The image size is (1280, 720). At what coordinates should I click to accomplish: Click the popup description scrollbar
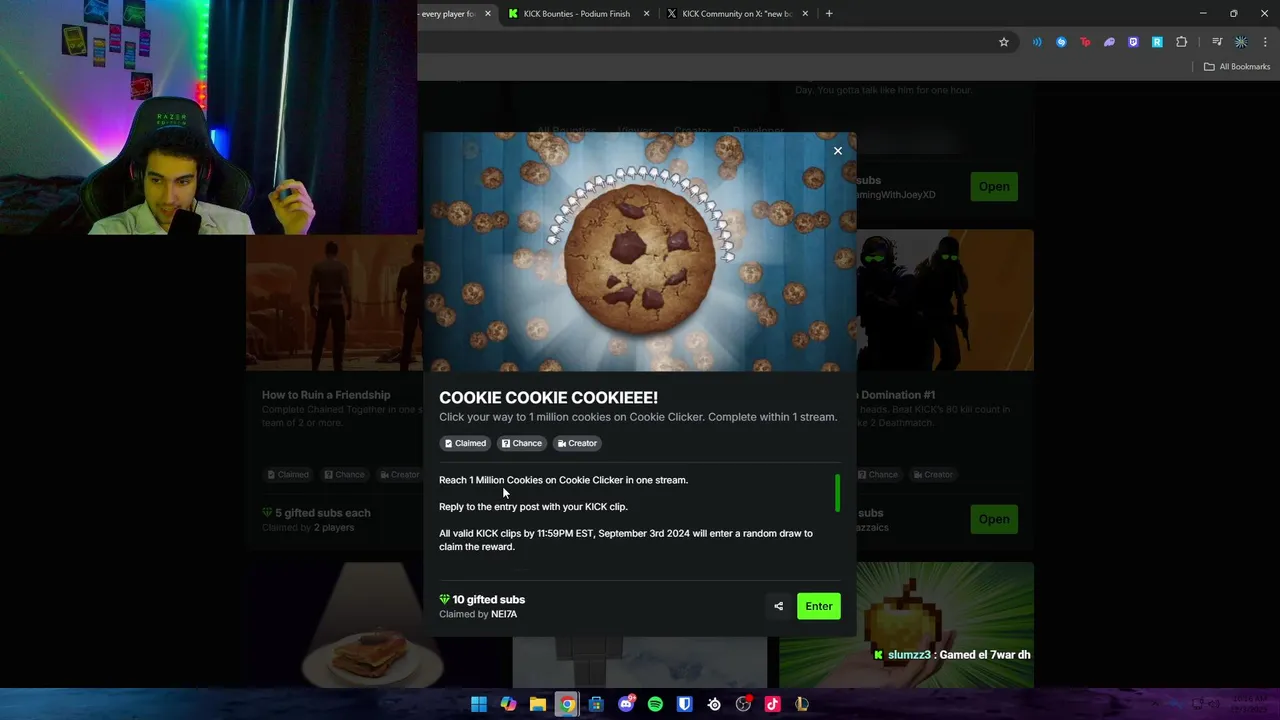coord(837,492)
